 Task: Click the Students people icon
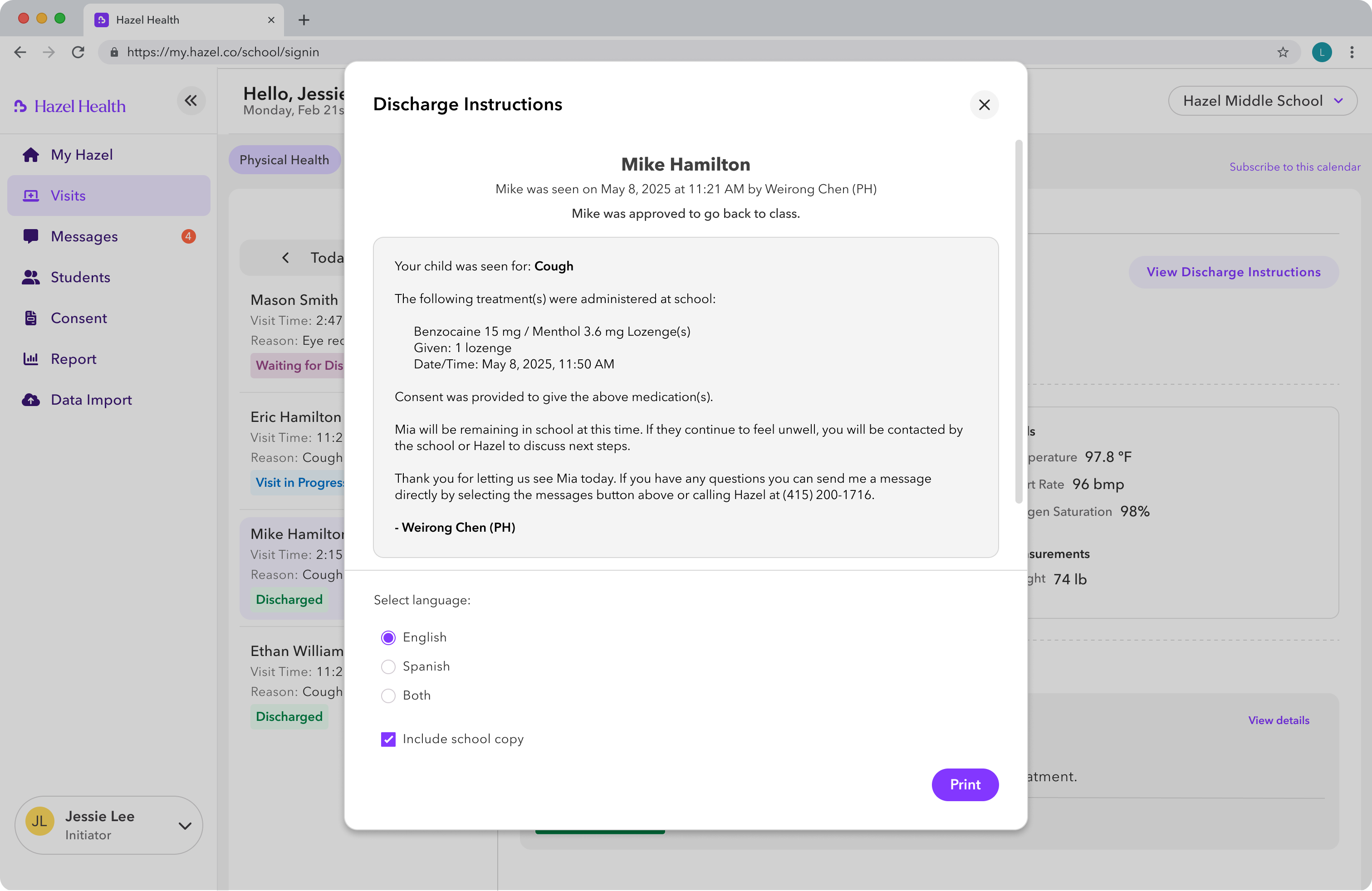pyautogui.click(x=30, y=277)
